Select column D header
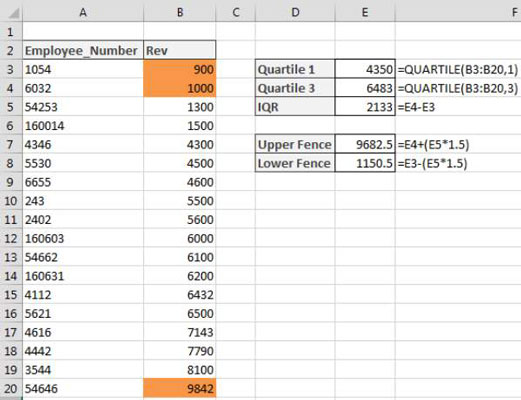Image resolution: width=521 pixels, height=400 pixels. 295,13
